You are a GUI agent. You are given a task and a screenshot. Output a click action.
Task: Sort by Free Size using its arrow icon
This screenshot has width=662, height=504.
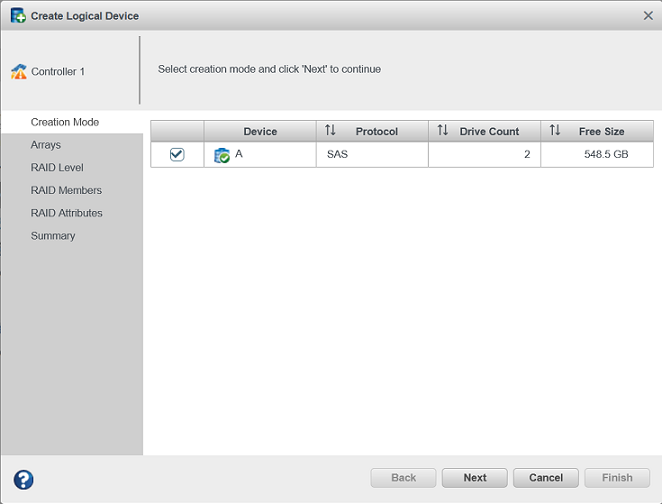(554, 131)
